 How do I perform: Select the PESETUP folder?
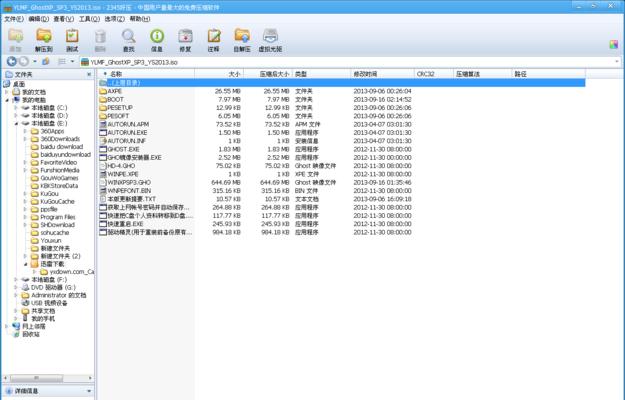pos(342,108)
